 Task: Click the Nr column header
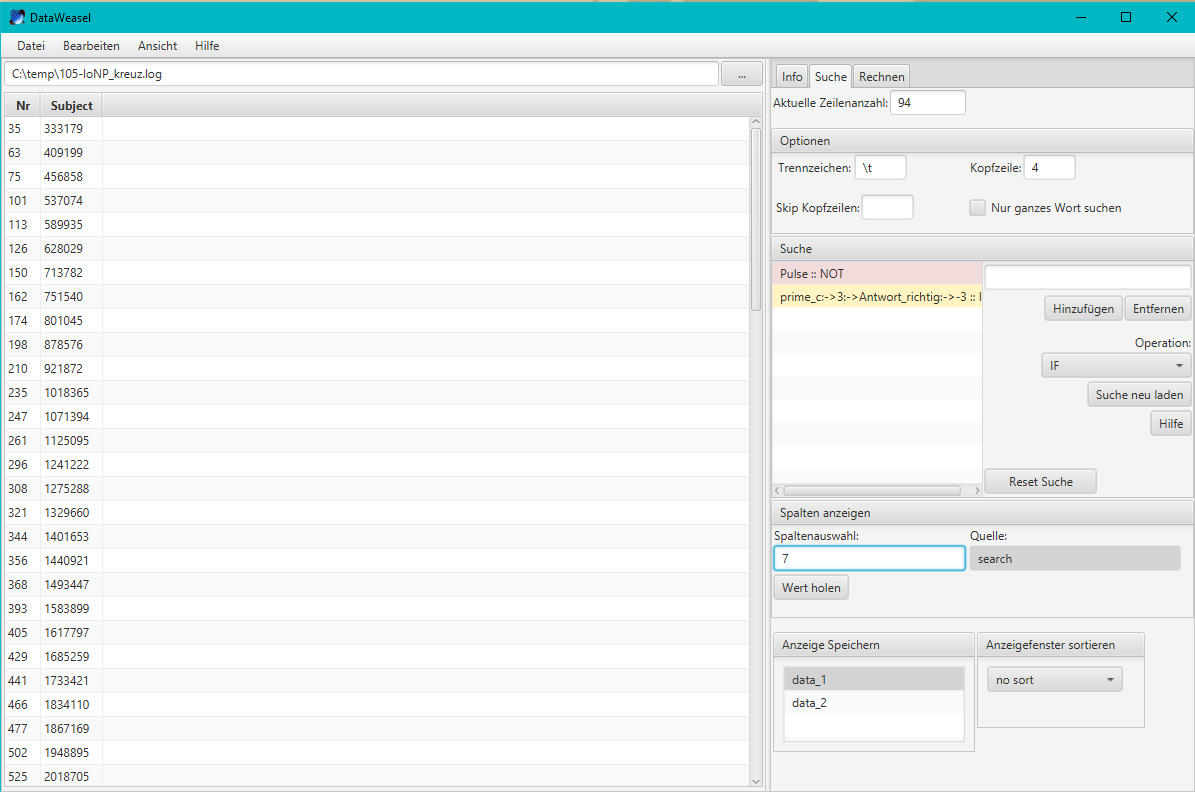coord(23,106)
